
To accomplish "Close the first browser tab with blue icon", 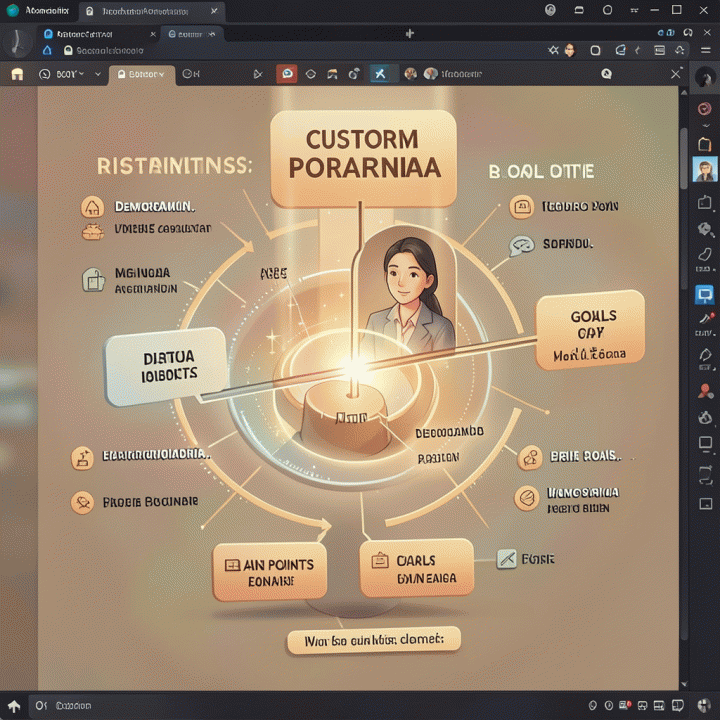I will pos(153,34).
